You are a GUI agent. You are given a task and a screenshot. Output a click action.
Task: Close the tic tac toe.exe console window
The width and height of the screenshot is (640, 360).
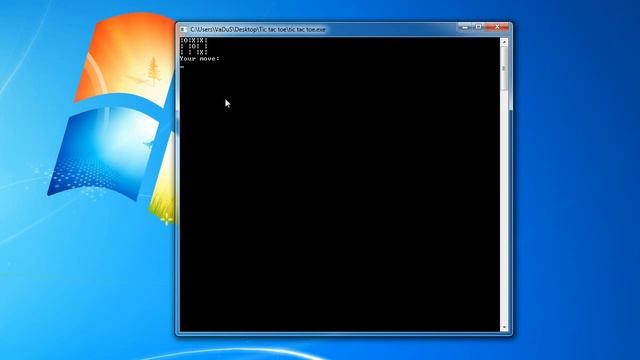tap(497, 27)
